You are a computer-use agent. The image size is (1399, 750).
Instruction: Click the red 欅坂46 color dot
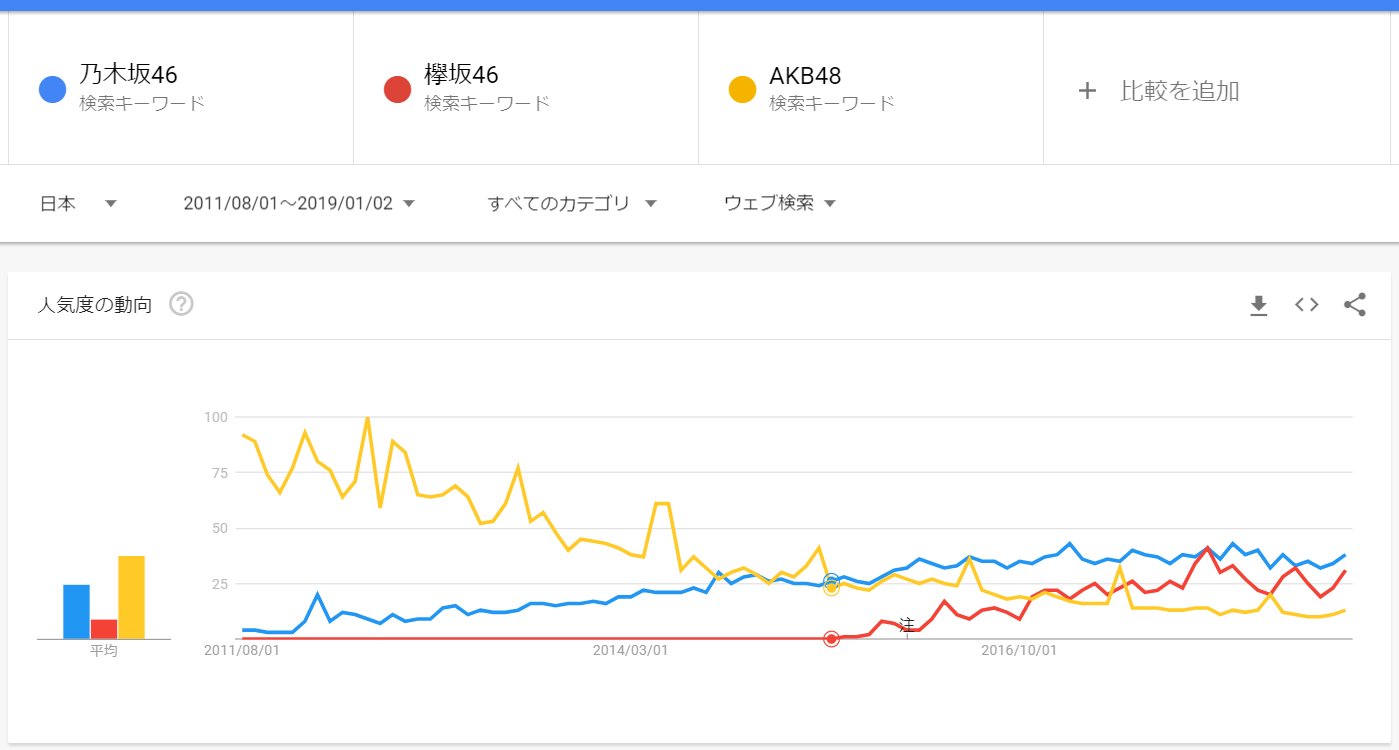click(x=397, y=89)
